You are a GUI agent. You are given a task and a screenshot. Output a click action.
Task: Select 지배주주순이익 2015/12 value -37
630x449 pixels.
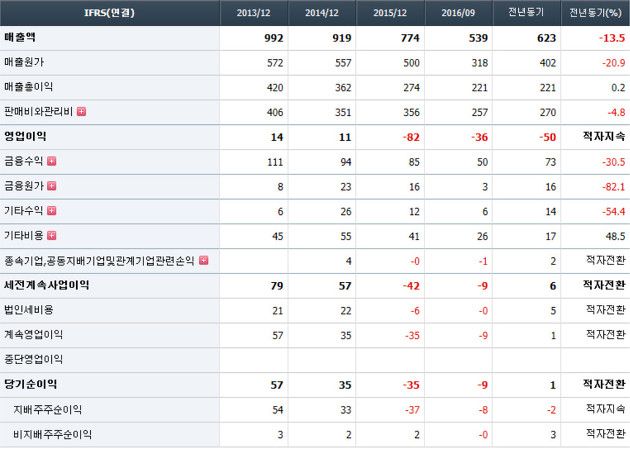pos(412,410)
